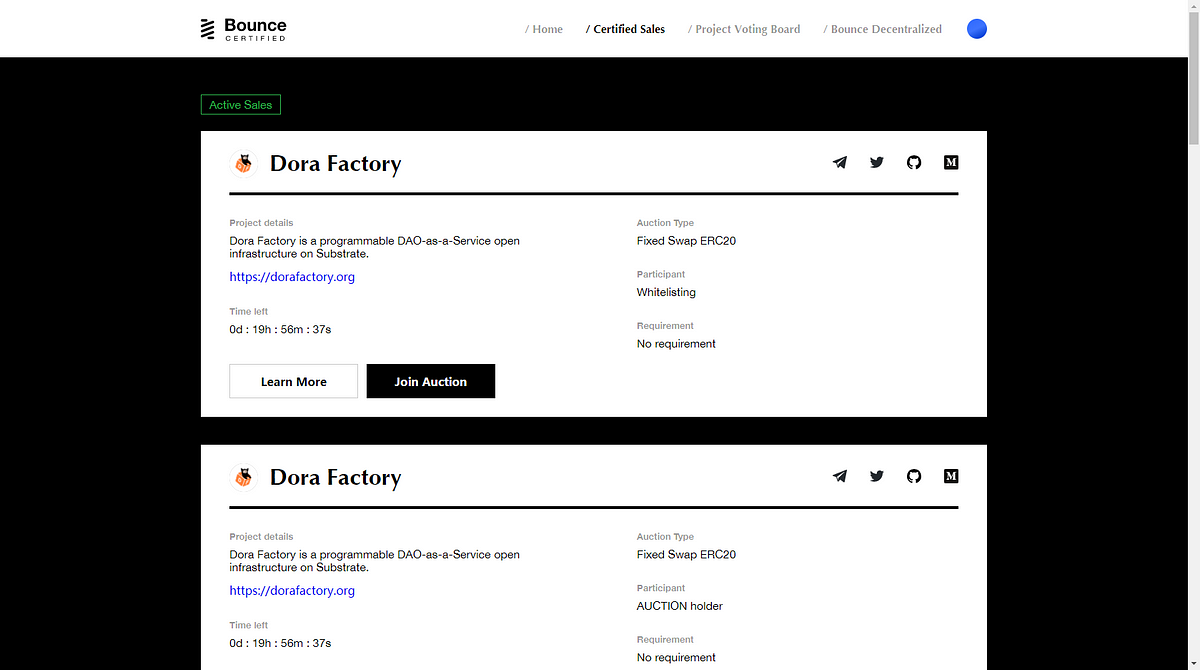Screen dimensions: 1200x670
Task: Select the Active Sales tab
Action: click(x=240, y=105)
